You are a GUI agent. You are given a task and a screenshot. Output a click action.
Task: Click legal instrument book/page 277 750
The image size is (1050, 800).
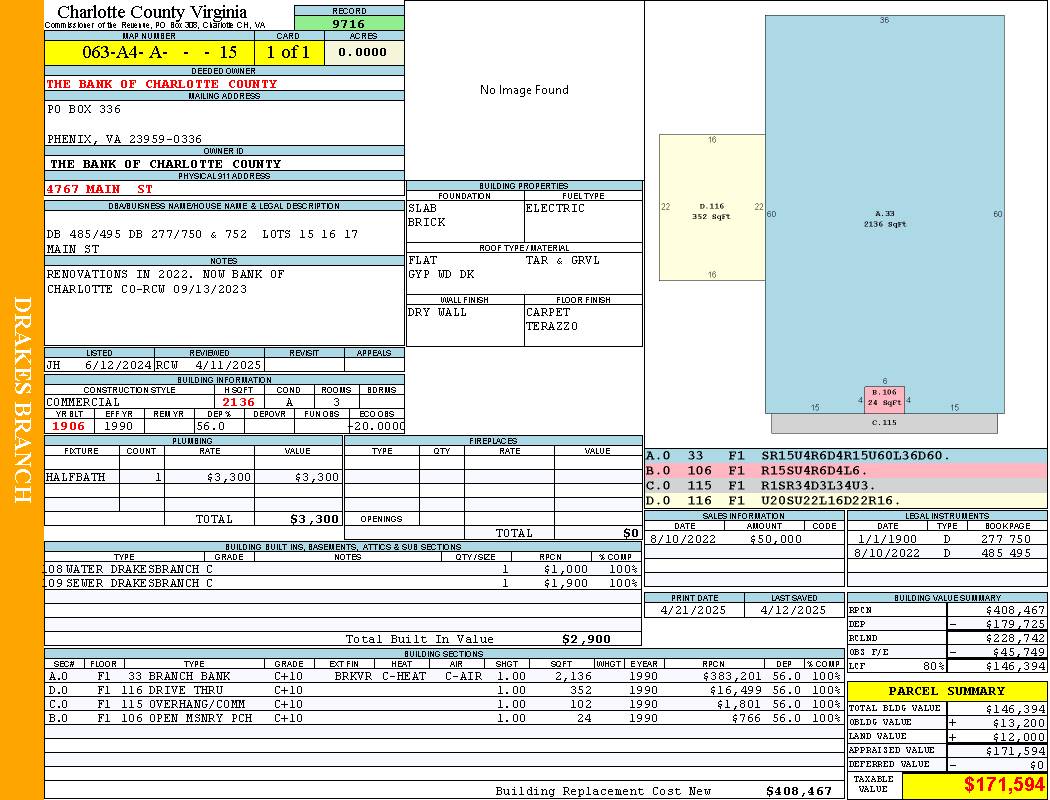point(1006,538)
